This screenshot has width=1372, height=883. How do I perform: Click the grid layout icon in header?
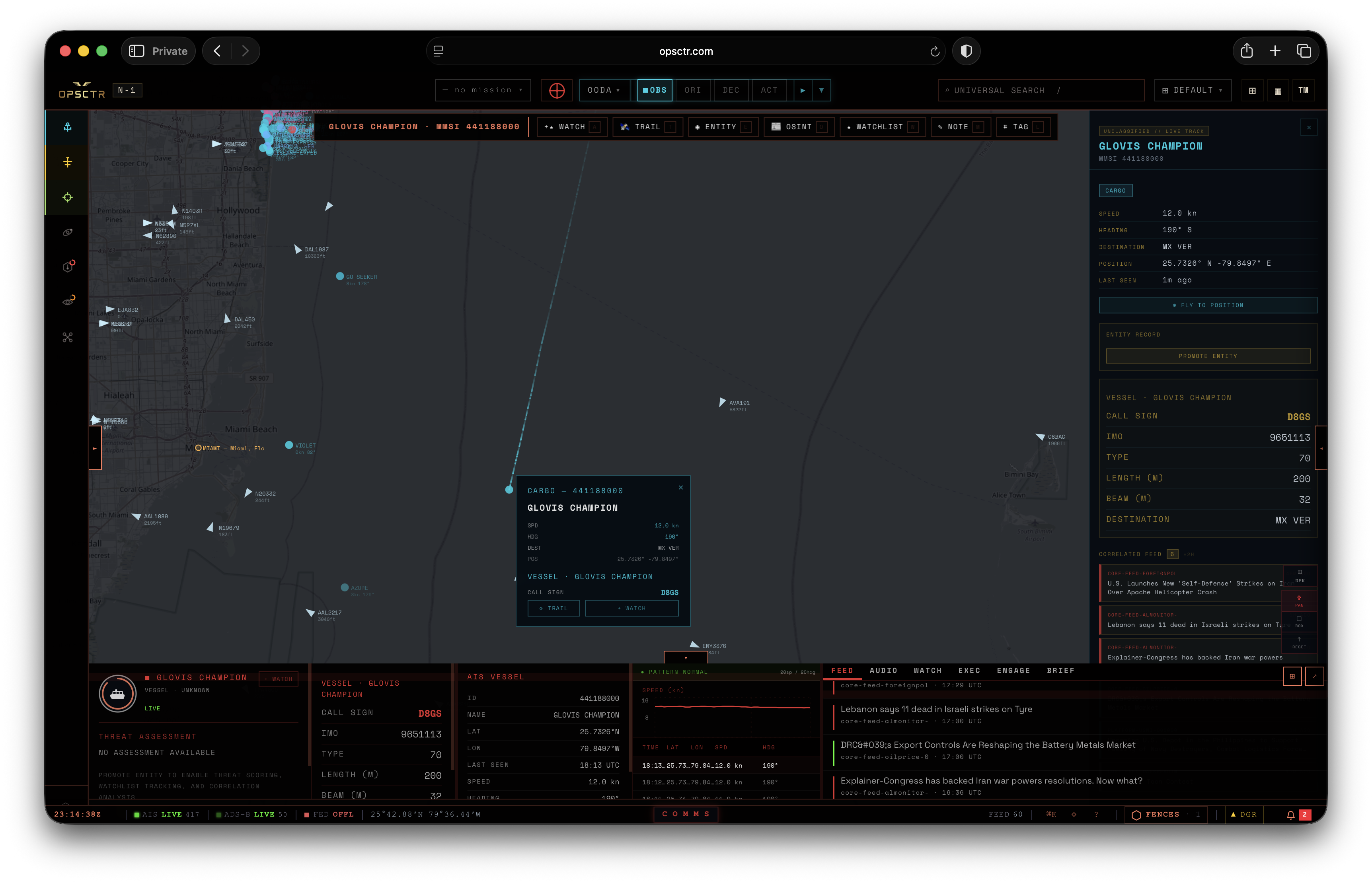(x=1252, y=90)
